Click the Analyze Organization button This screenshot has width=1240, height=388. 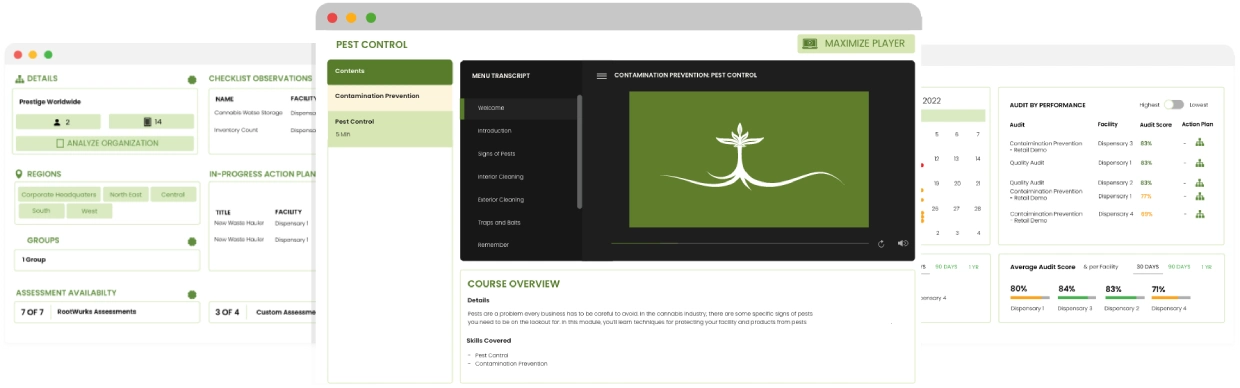click(x=106, y=143)
